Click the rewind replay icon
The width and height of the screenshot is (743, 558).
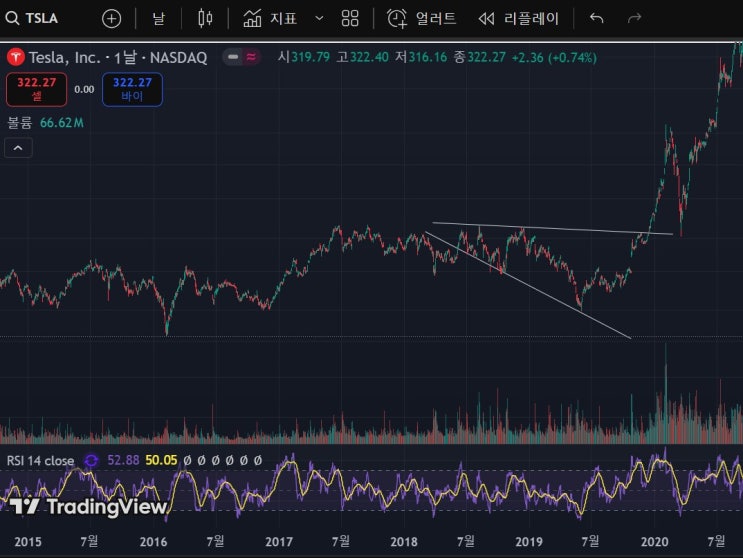point(486,19)
